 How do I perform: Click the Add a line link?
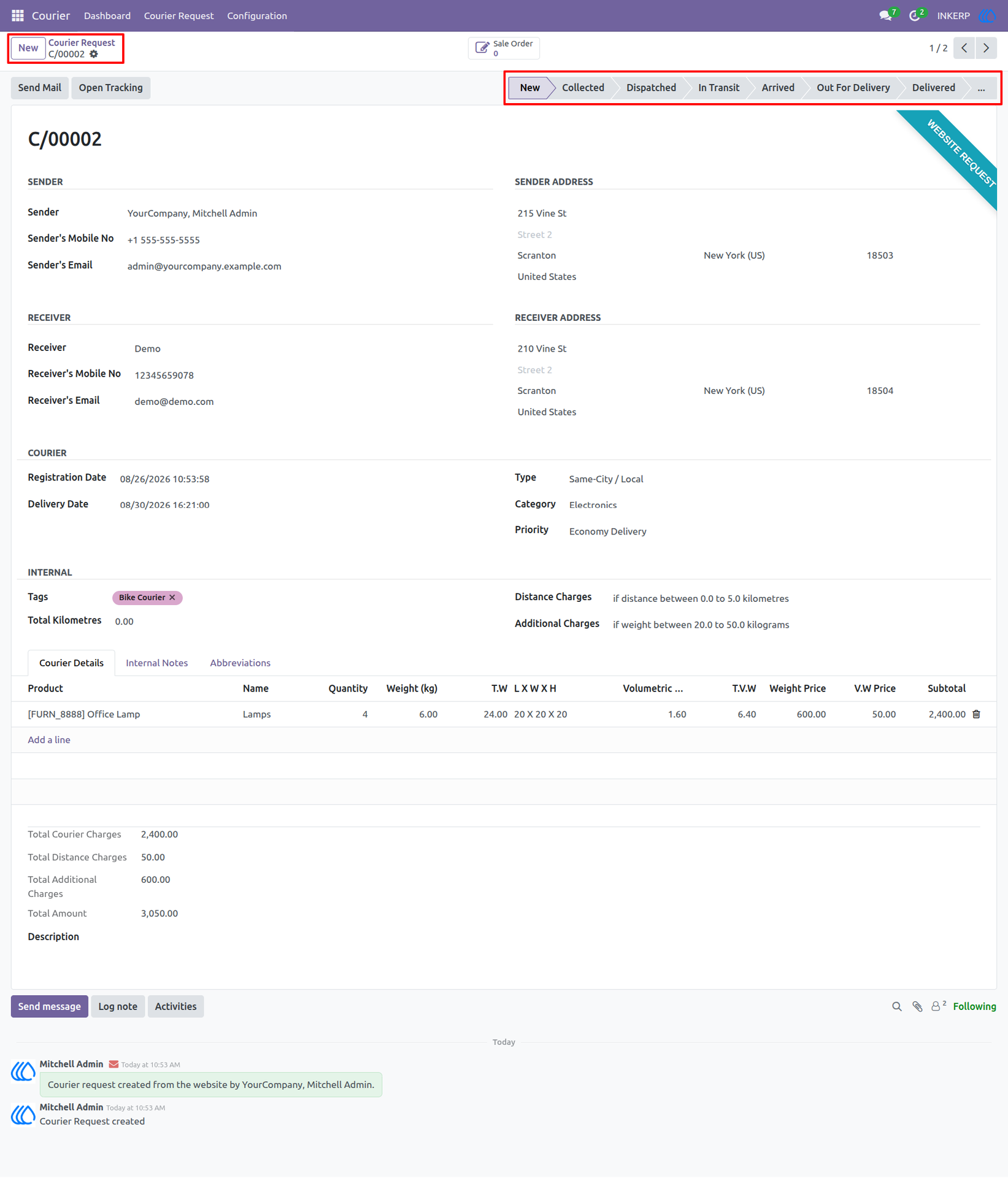point(49,740)
